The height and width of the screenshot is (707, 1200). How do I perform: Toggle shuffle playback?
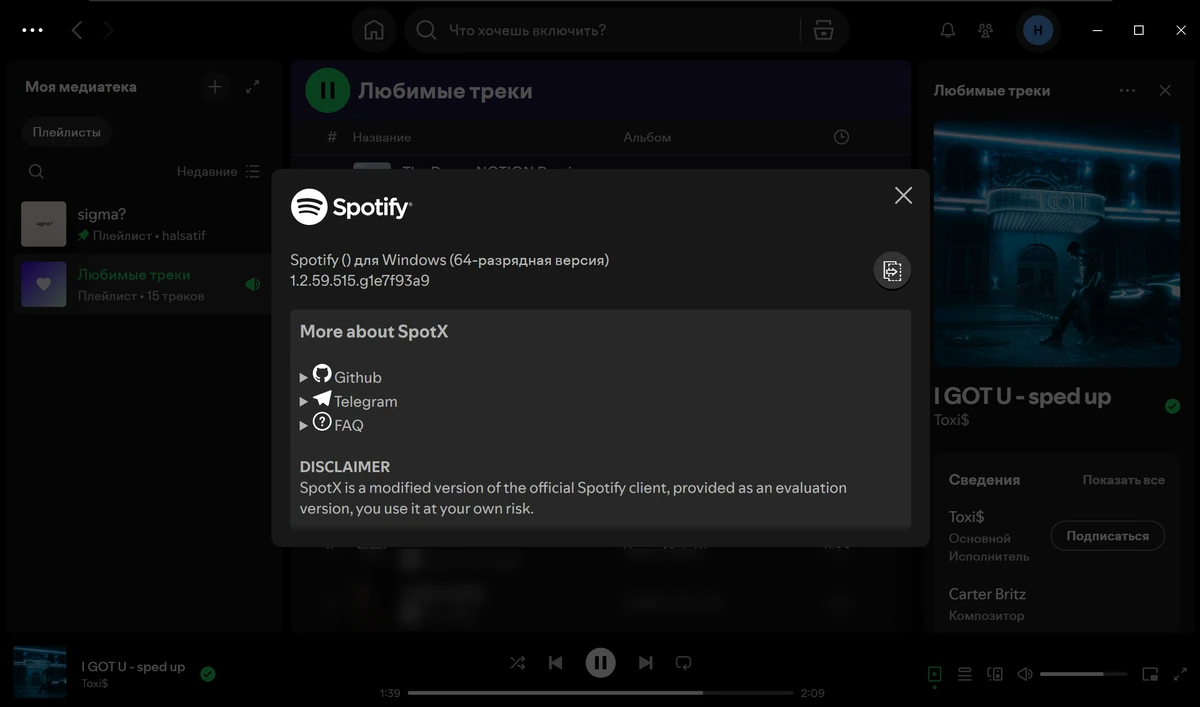517,662
